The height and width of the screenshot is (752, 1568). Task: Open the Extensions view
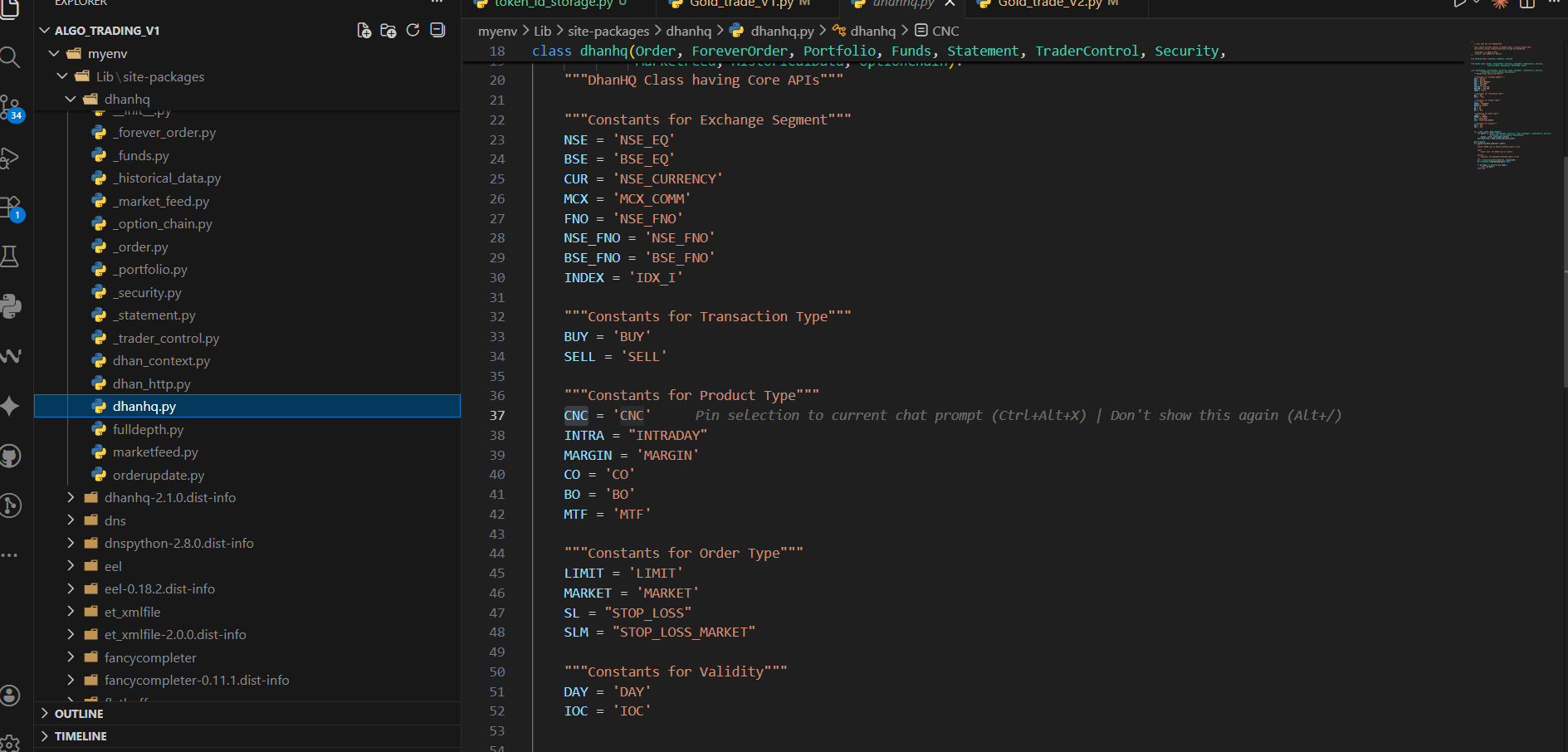[11, 207]
